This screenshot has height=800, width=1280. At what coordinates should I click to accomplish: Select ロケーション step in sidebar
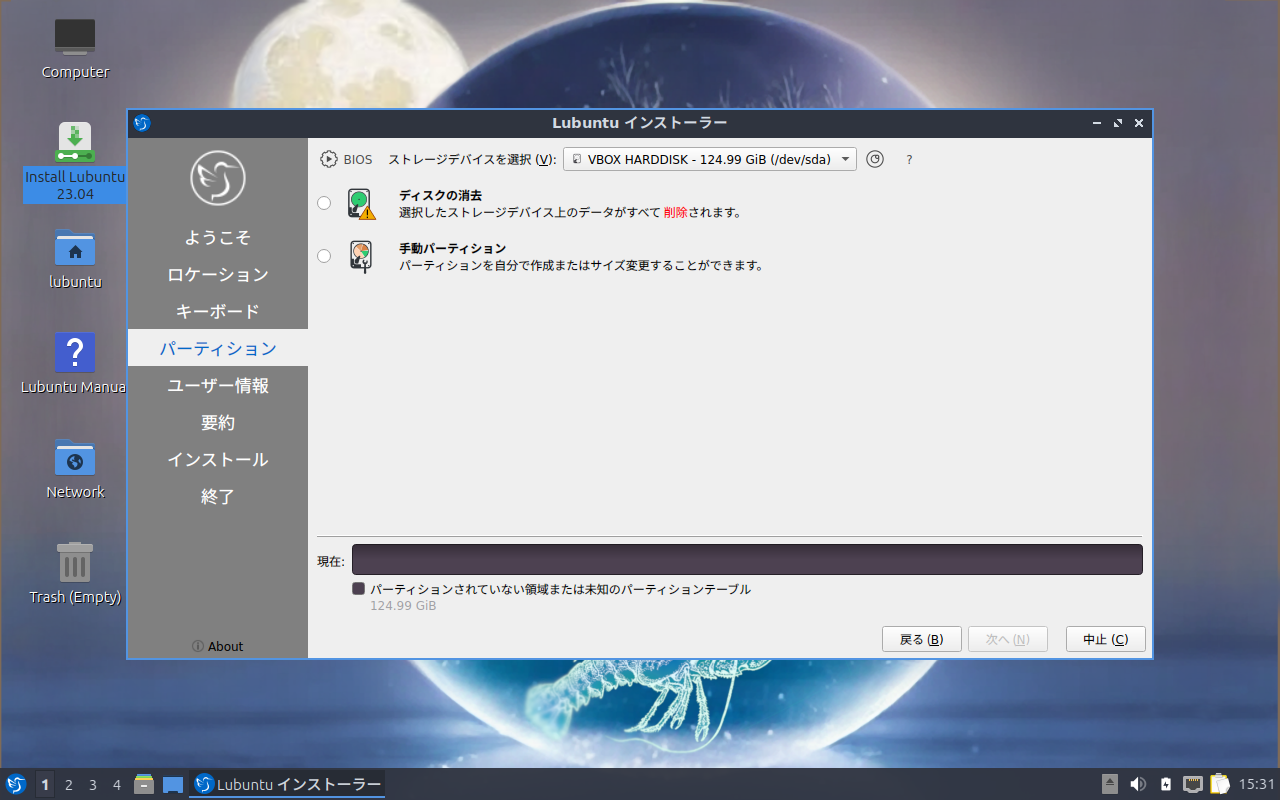coord(218,274)
